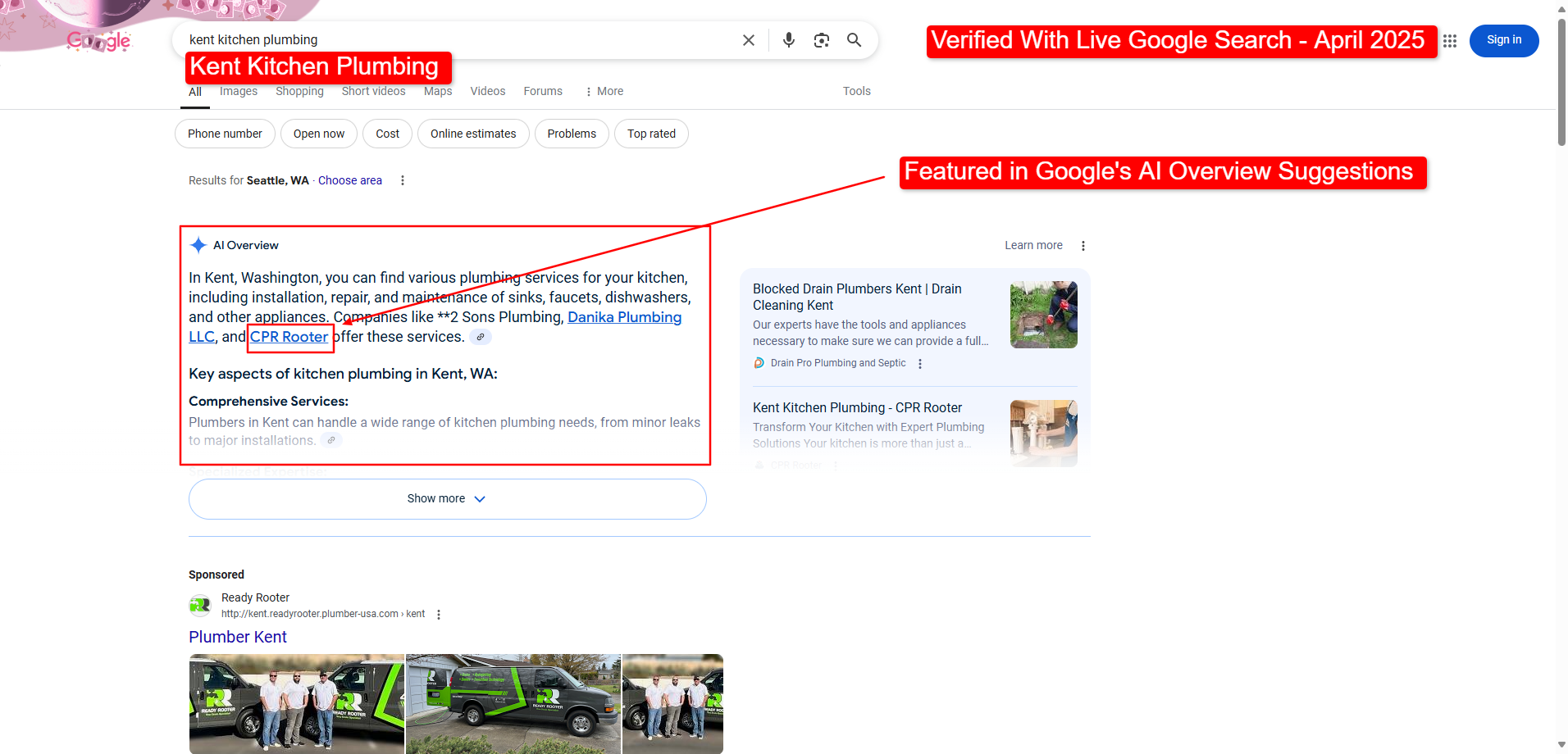Open location results options three-dot menu
1568x754 pixels.
(402, 180)
